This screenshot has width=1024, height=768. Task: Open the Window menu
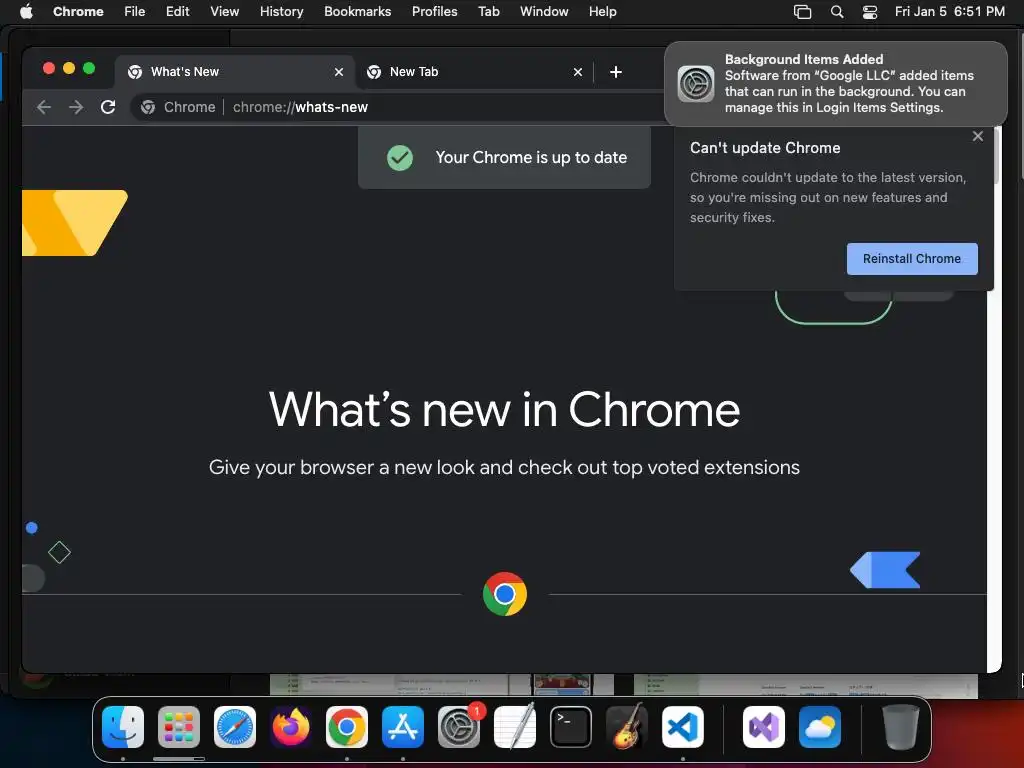pos(545,12)
